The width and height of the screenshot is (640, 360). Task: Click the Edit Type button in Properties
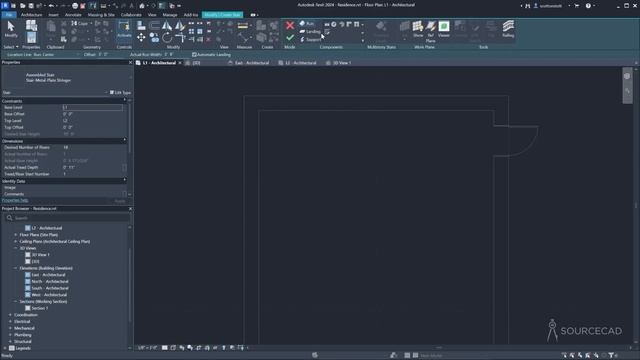click(x=120, y=93)
